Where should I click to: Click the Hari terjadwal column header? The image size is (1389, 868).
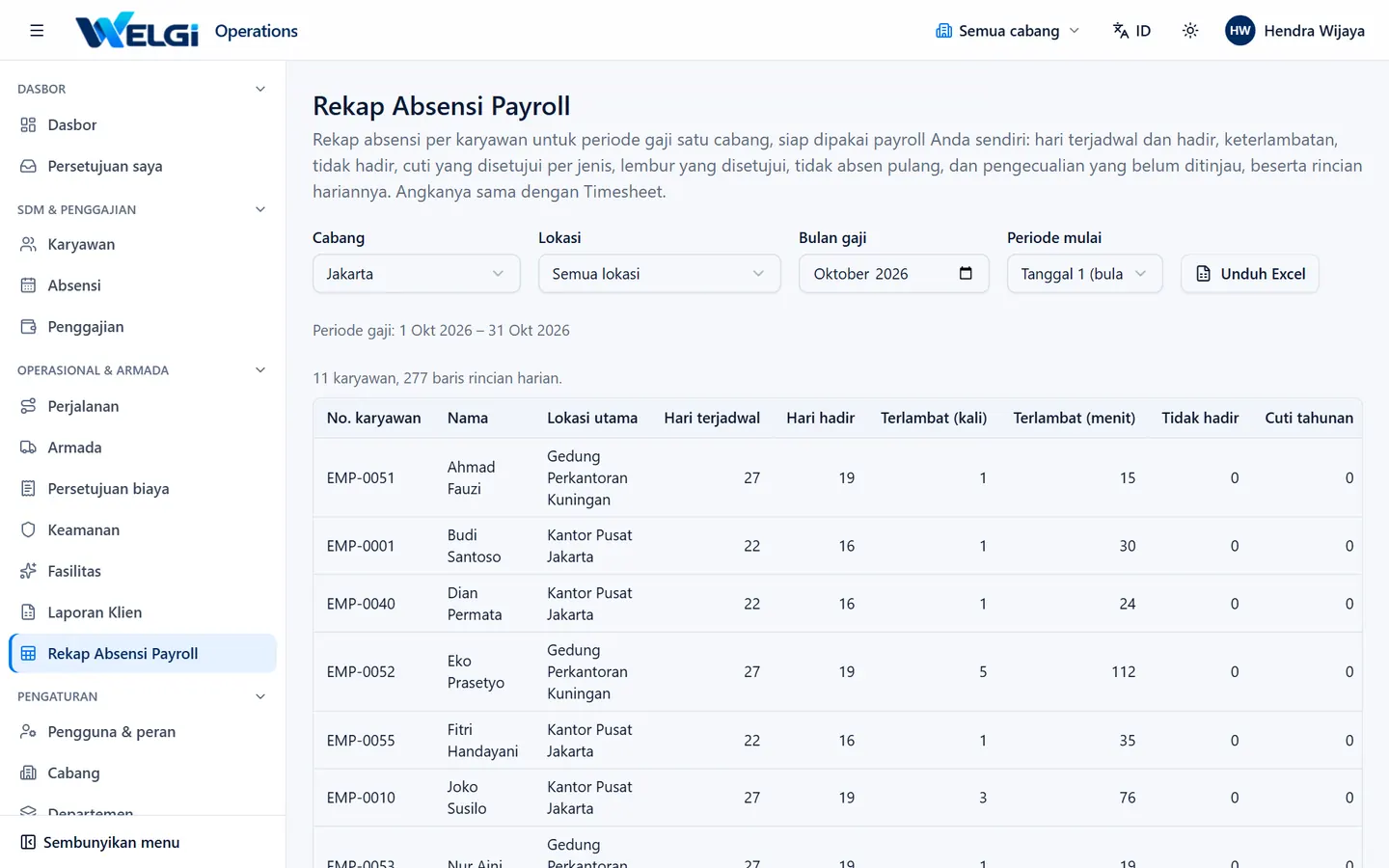712,419
